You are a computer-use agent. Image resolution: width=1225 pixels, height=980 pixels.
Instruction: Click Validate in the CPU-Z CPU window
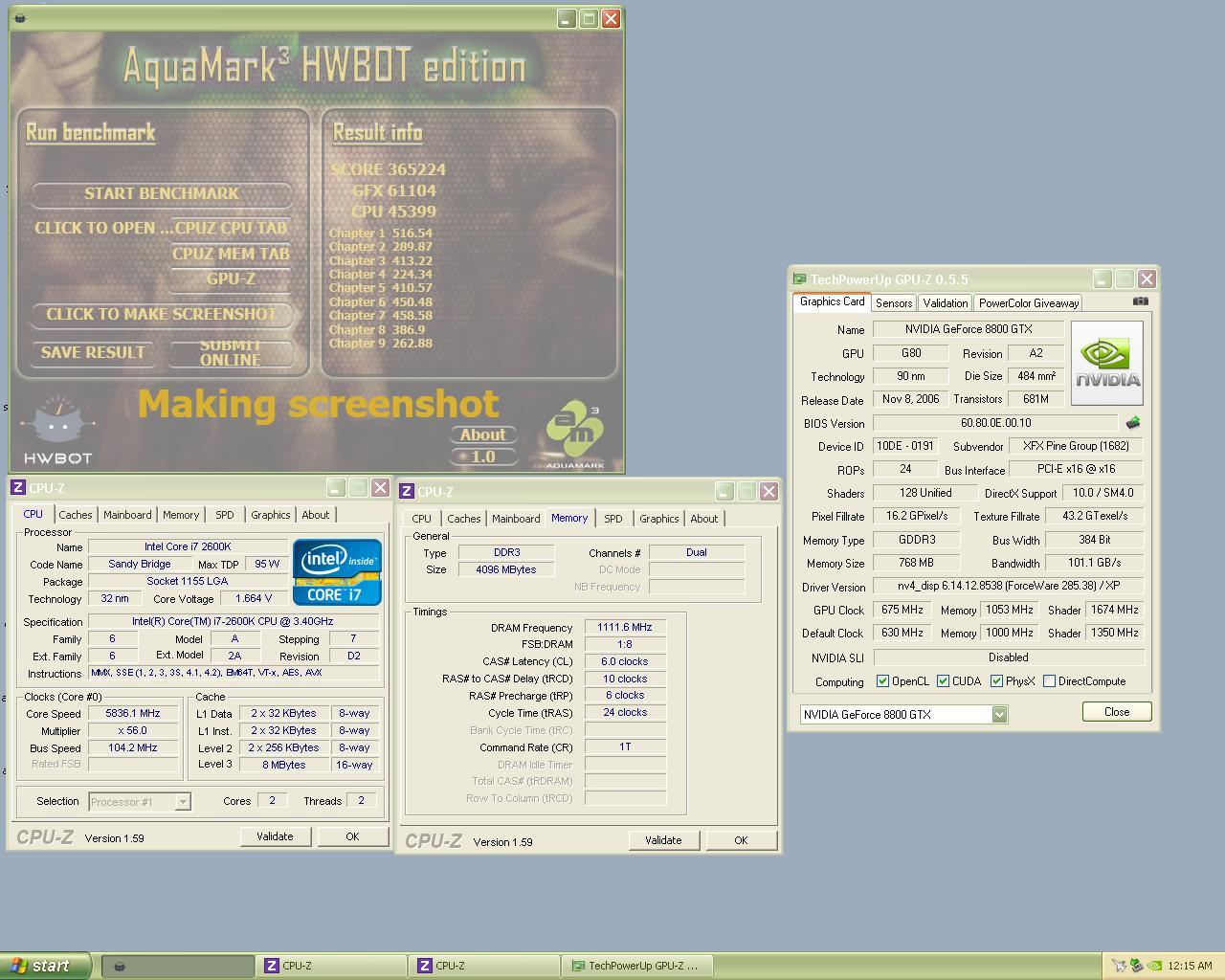click(275, 836)
